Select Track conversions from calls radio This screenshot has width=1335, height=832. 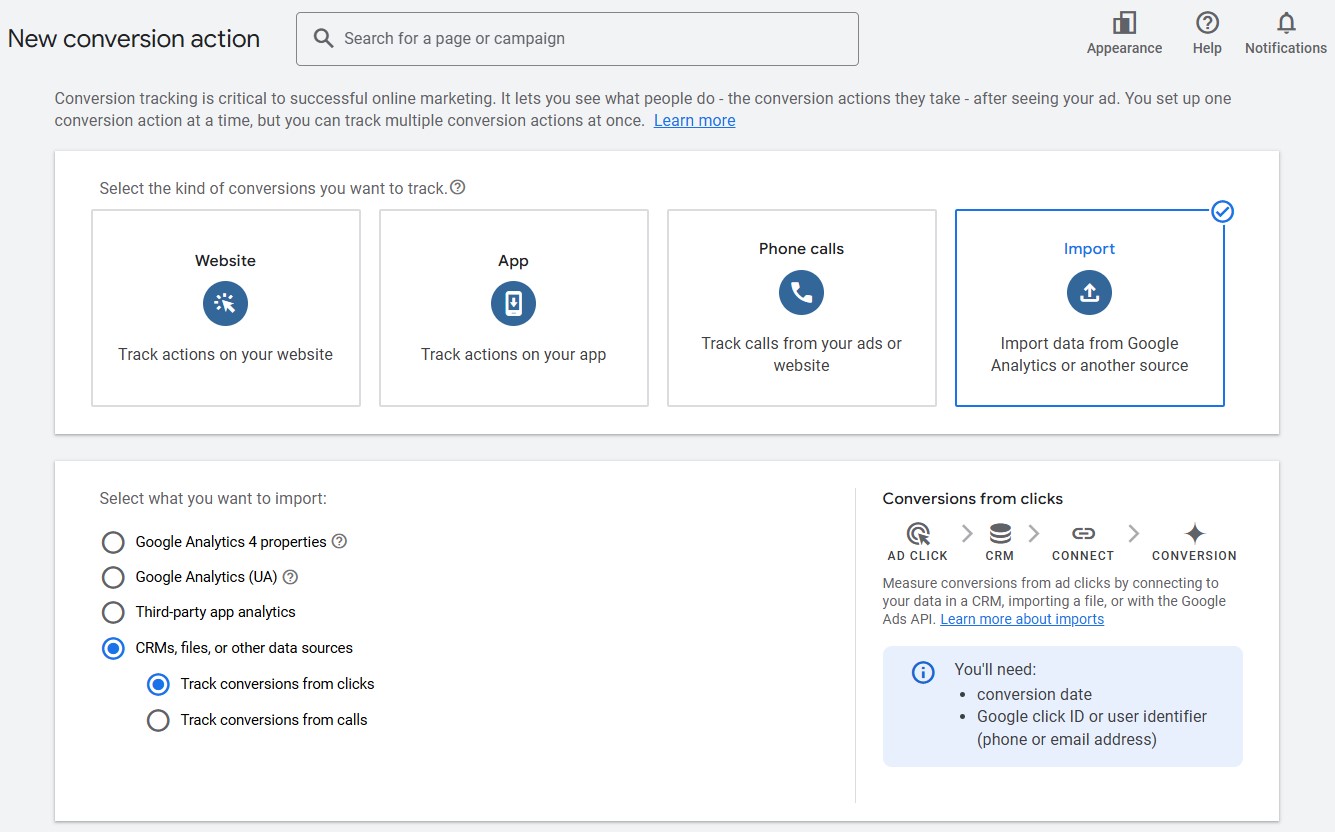tap(158, 720)
